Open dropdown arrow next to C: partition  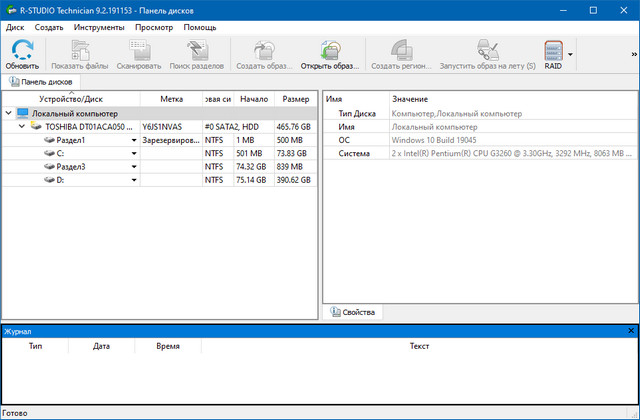click(x=134, y=154)
